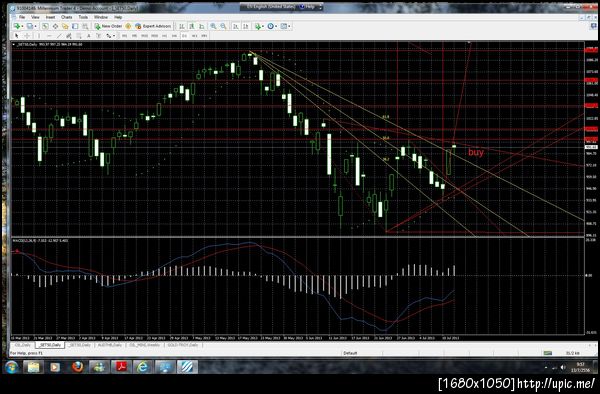This screenshot has width=600, height=394.
Task: Open the Strategy Tester panel
Action: click(85, 26)
